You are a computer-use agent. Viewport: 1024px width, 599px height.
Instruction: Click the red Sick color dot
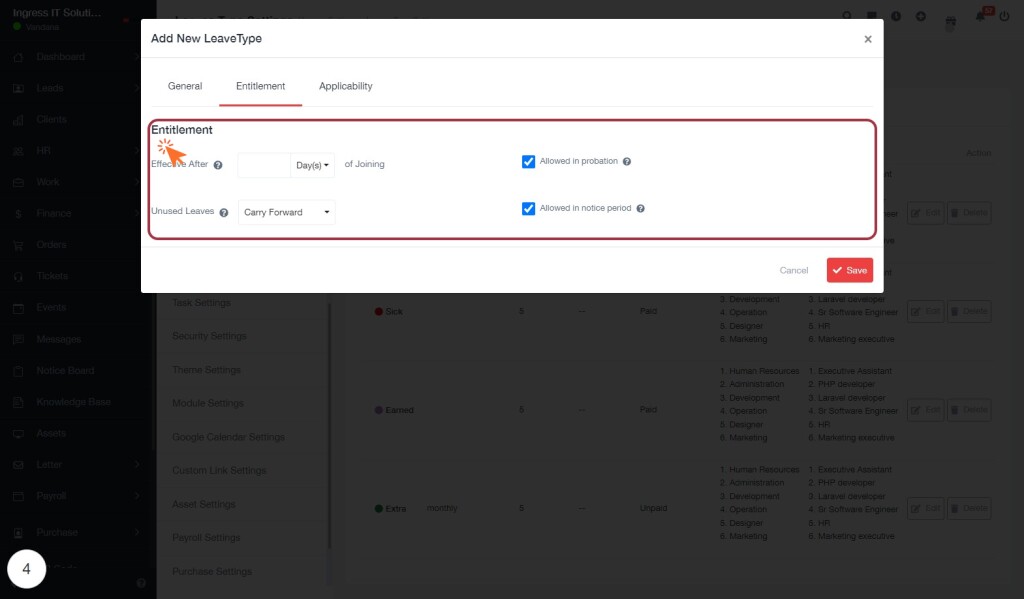(378, 312)
